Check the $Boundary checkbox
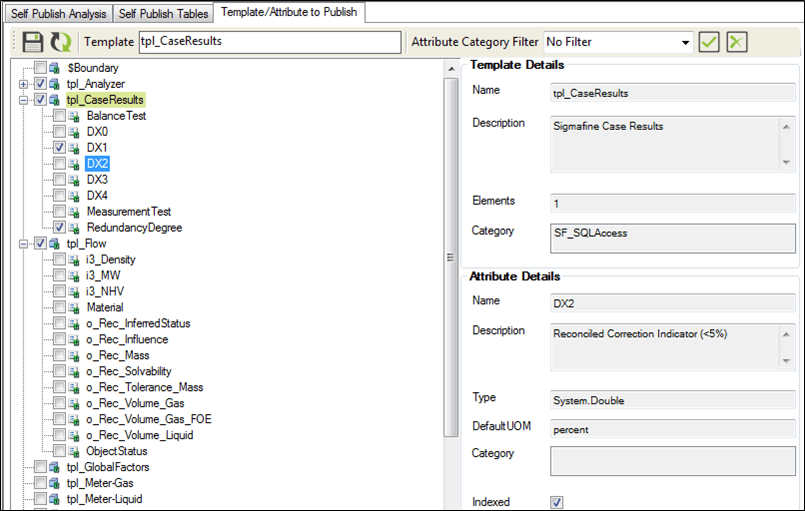Viewport: 805px width, 511px height. 41,67
